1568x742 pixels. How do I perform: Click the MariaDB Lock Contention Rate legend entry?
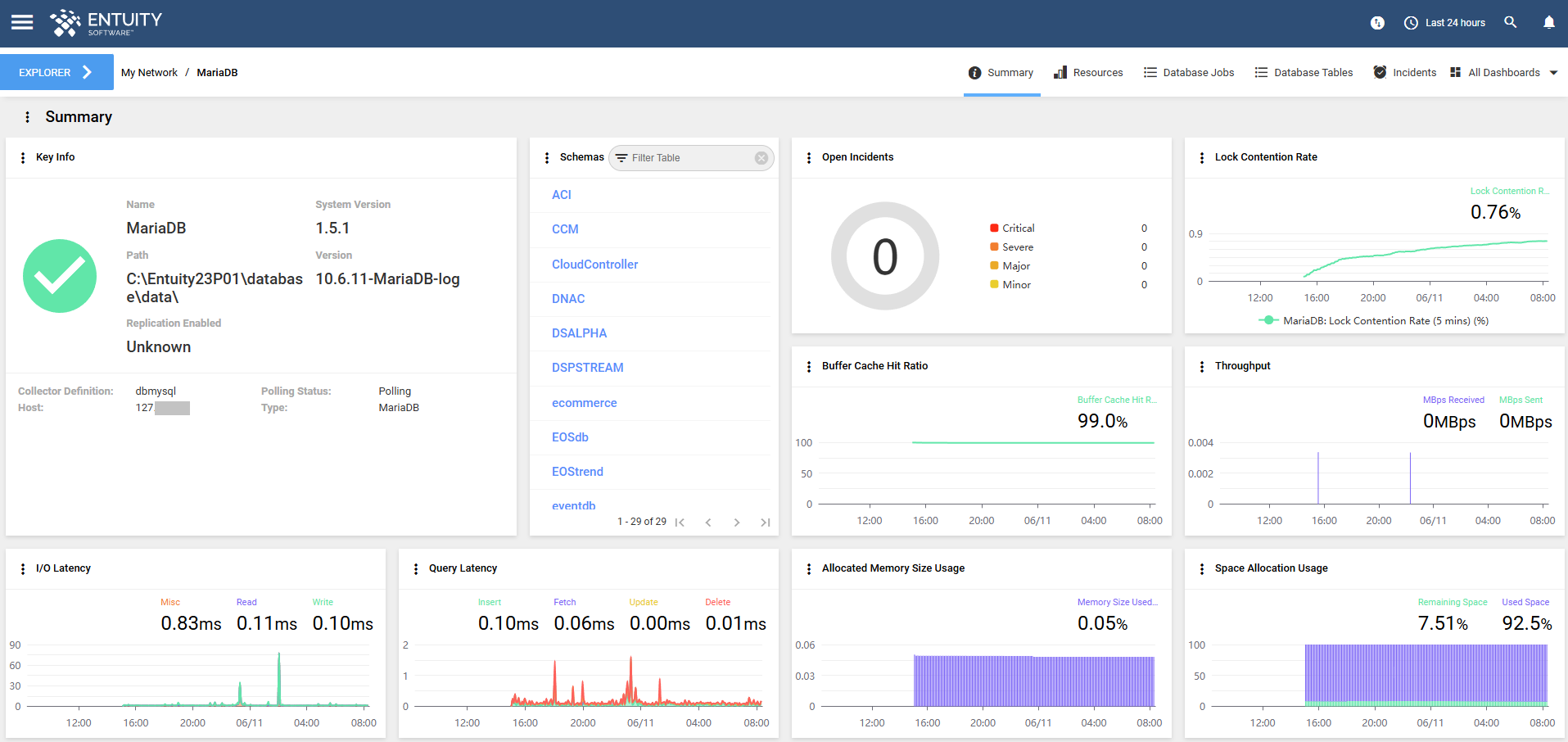point(1374,321)
